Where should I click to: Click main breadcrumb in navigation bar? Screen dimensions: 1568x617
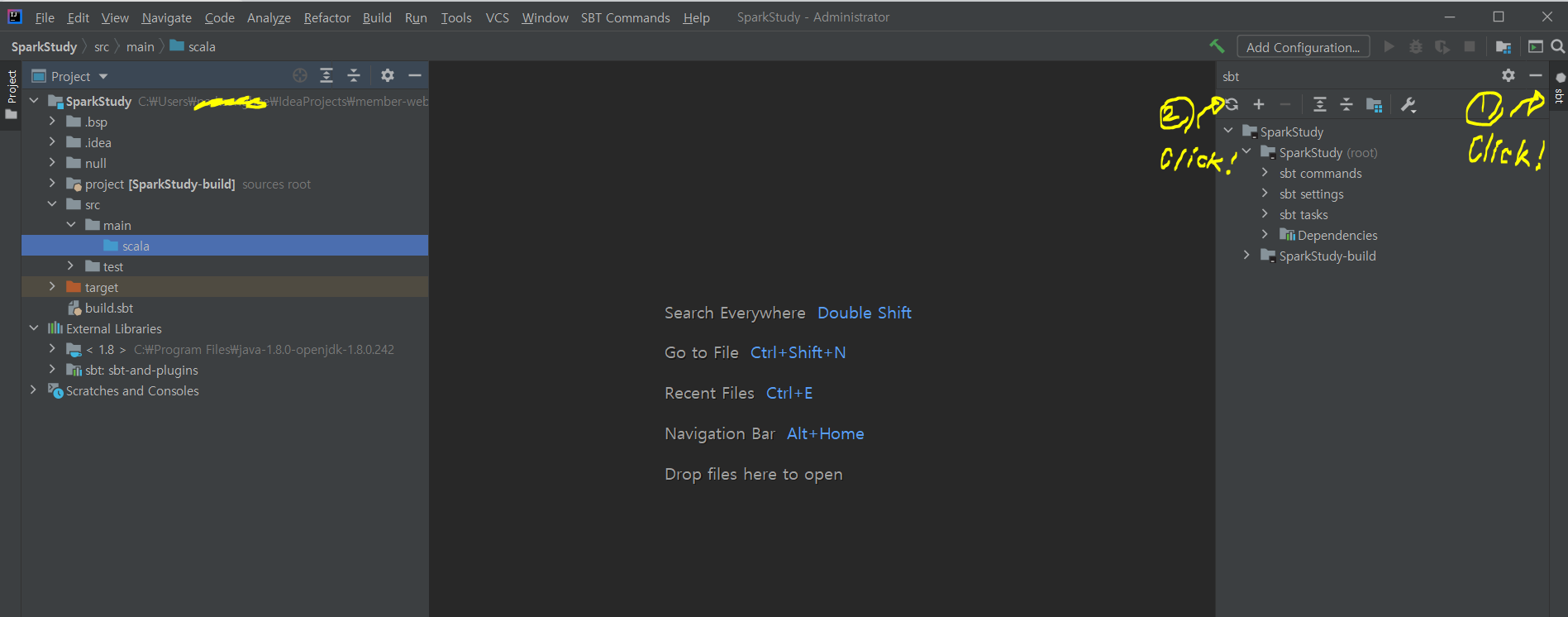point(141,47)
